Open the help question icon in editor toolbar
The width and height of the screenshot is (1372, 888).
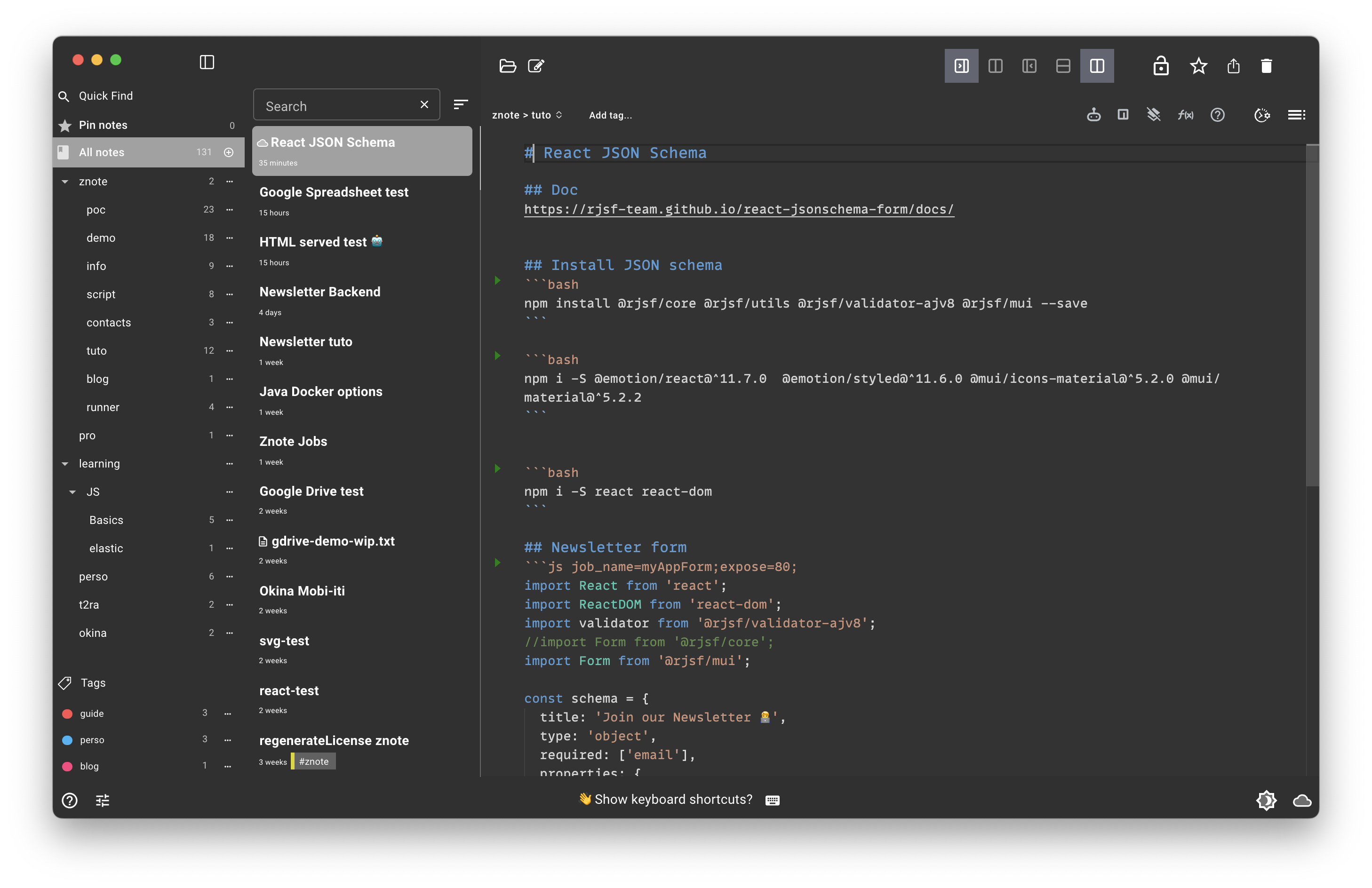(1218, 115)
